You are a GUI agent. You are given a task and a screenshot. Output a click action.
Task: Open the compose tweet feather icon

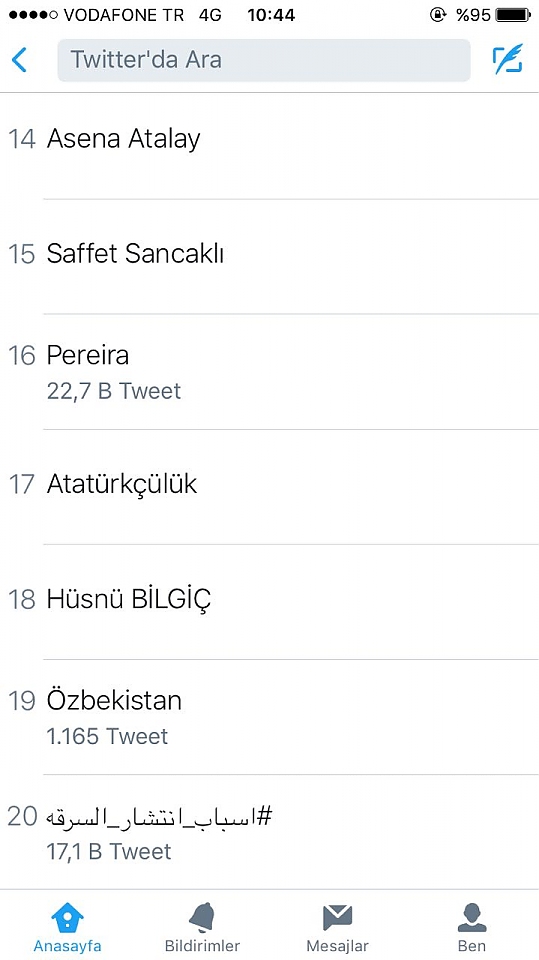click(x=508, y=59)
